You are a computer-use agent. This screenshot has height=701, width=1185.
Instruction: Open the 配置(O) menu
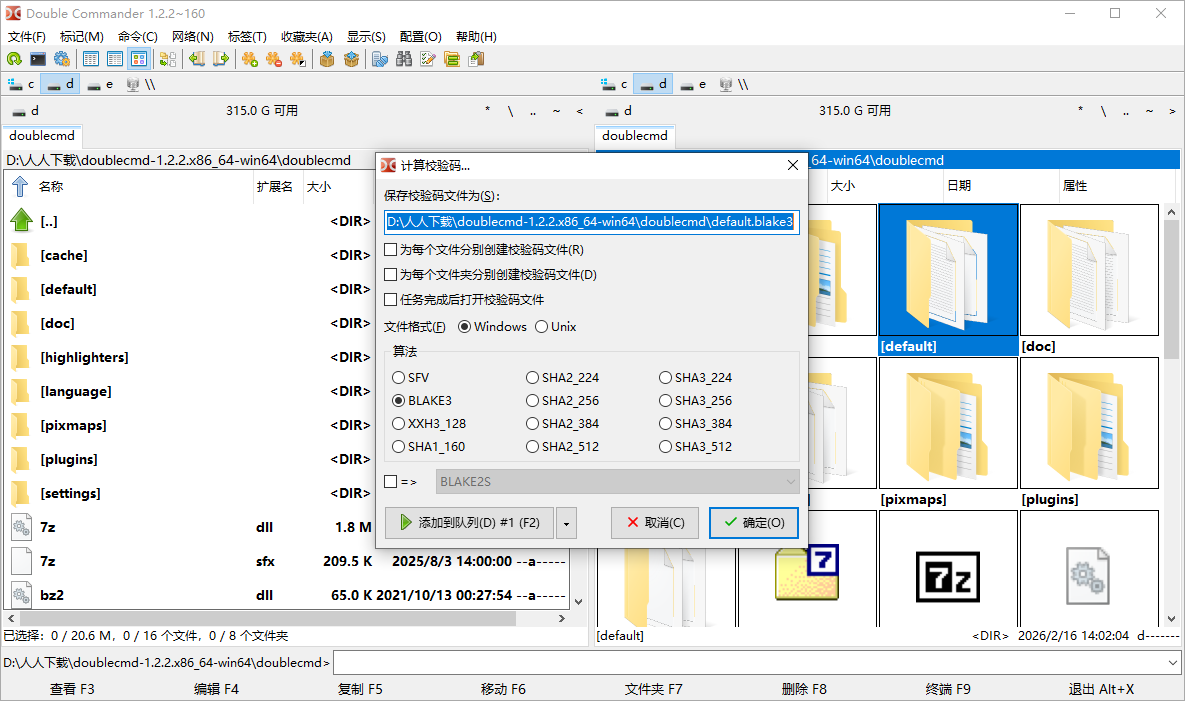420,36
